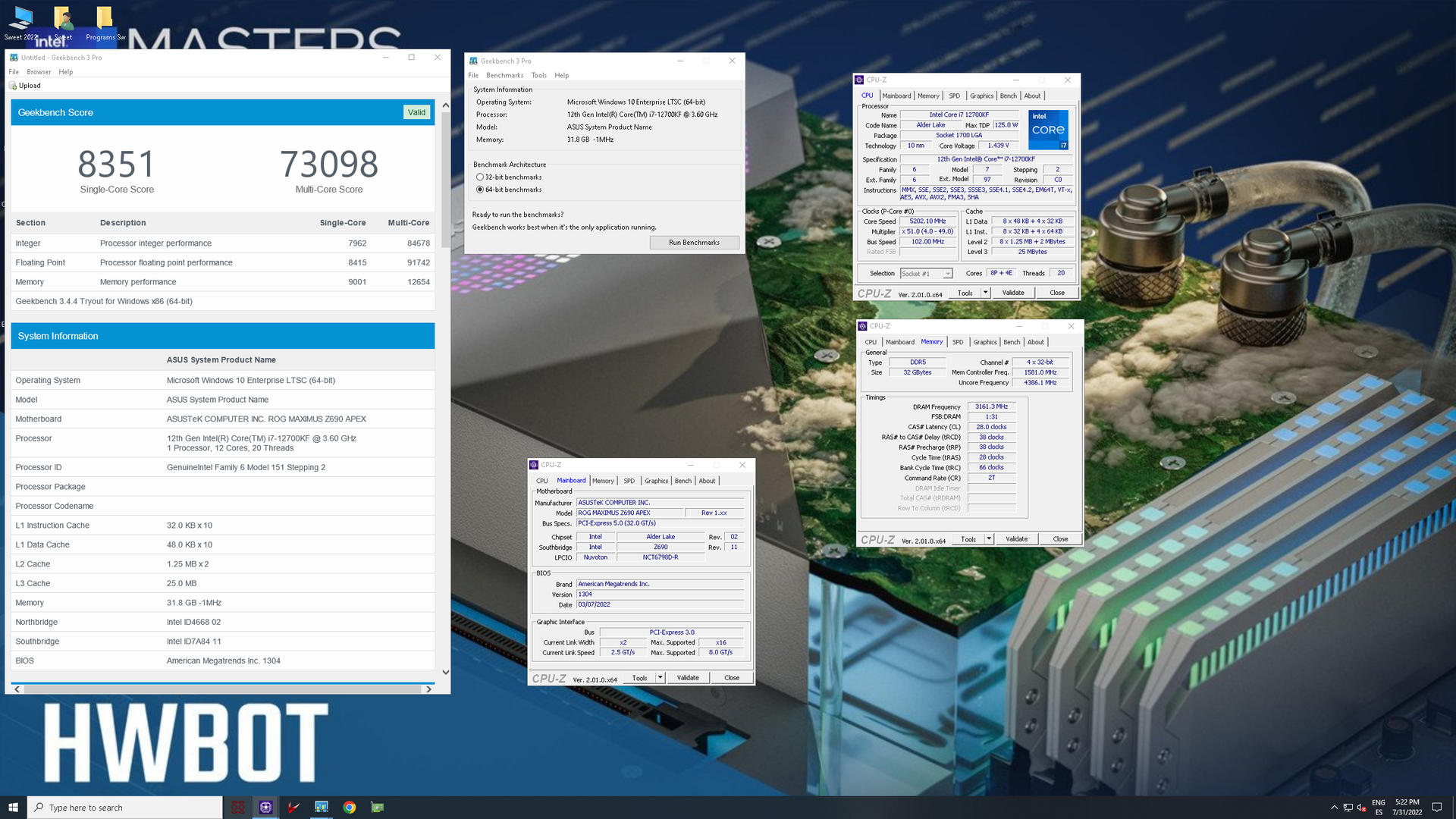The image size is (1456, 819).
Task: Click Close in CPU-Z CPU window
Action: 1057,293
